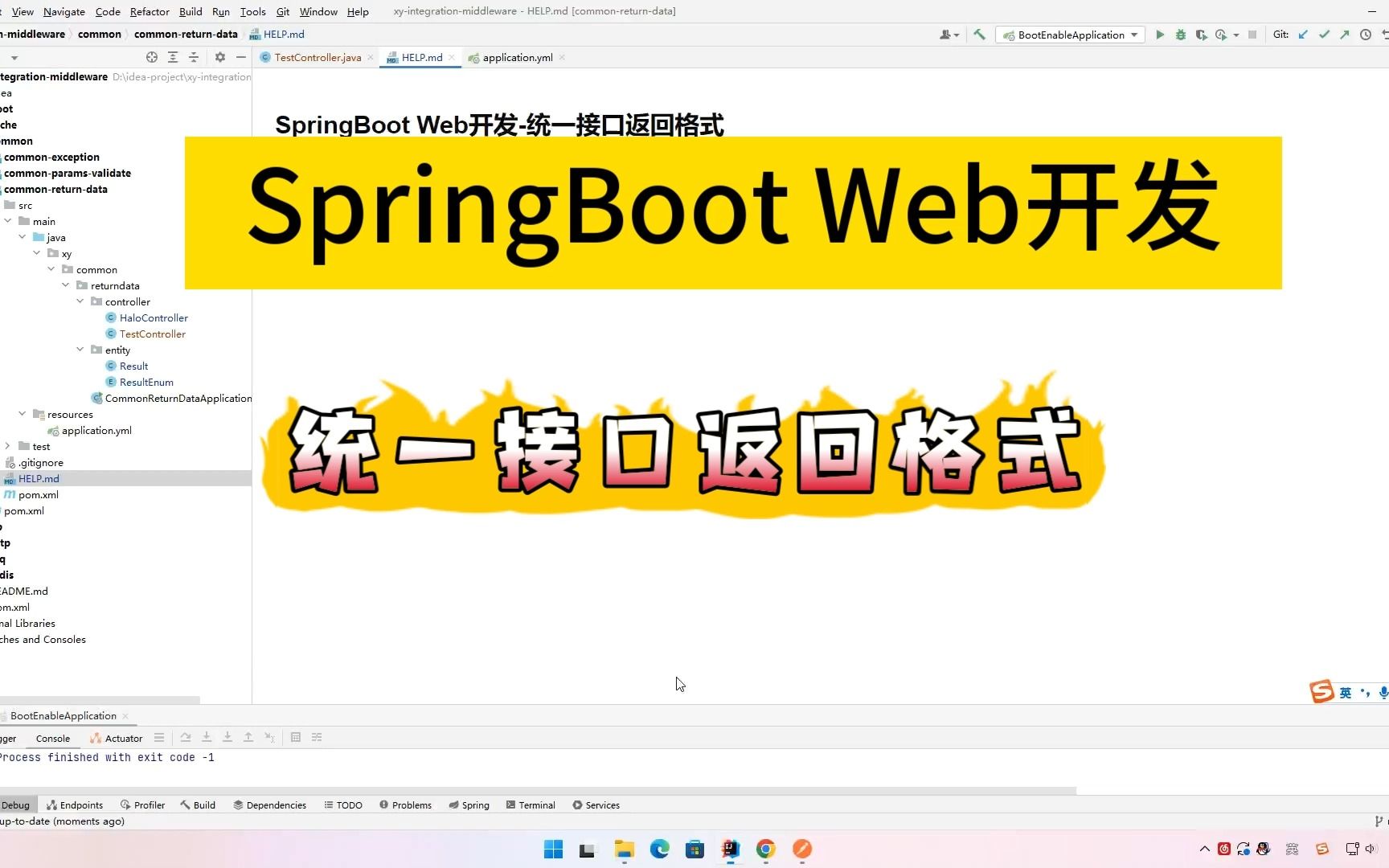This screenshot has height=868, width=1389.
Task: Select ResultEnum class in project tree
Action: click(x=146, y=382)
